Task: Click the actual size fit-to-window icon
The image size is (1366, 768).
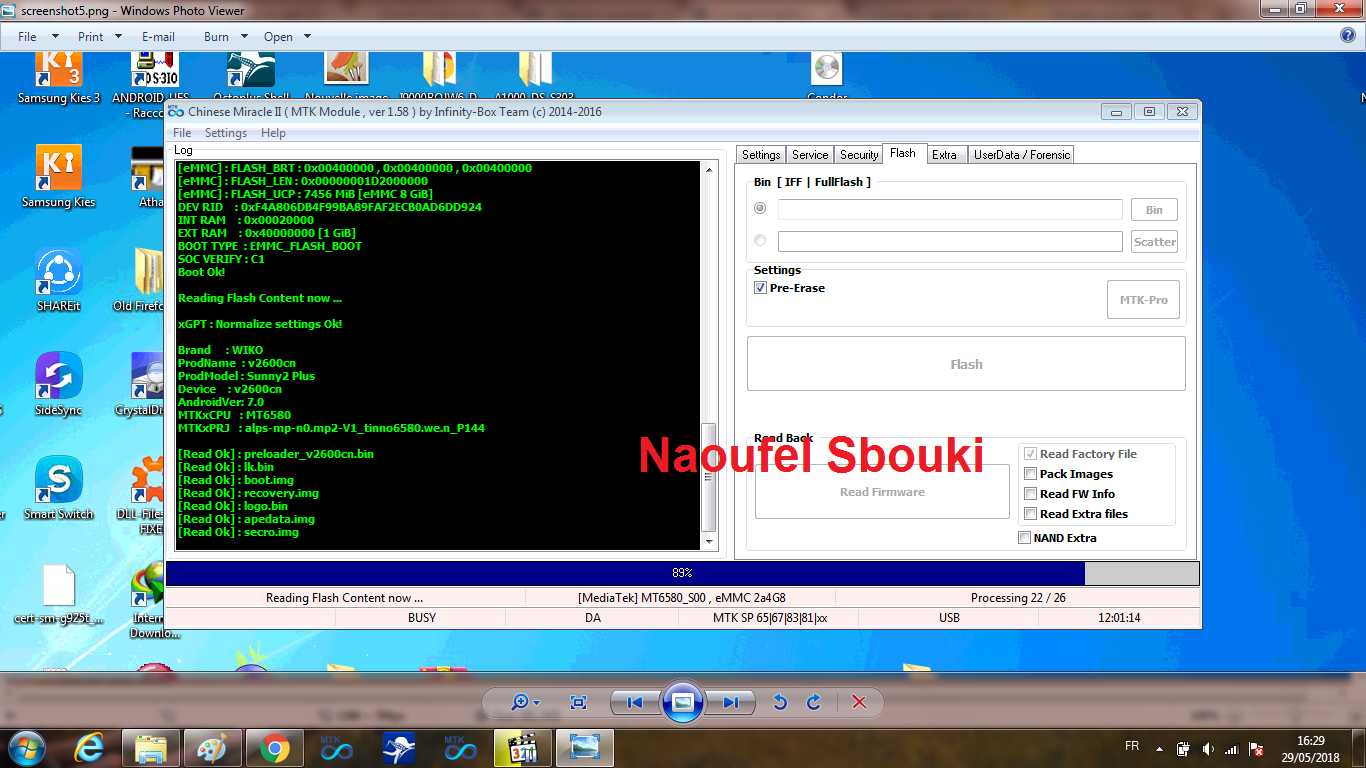Action: pos(578,702)
